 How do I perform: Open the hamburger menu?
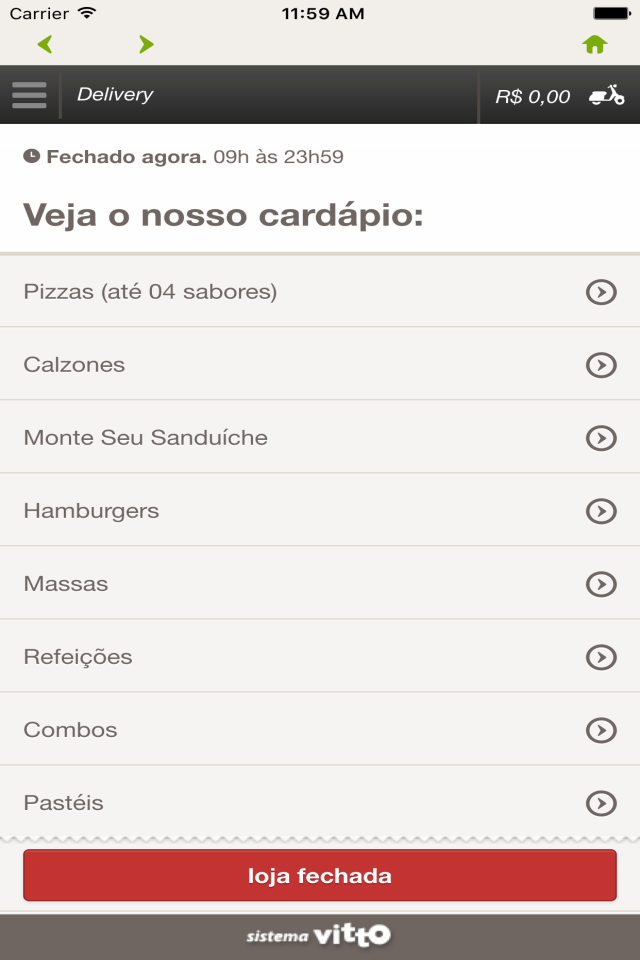point(29,95)
